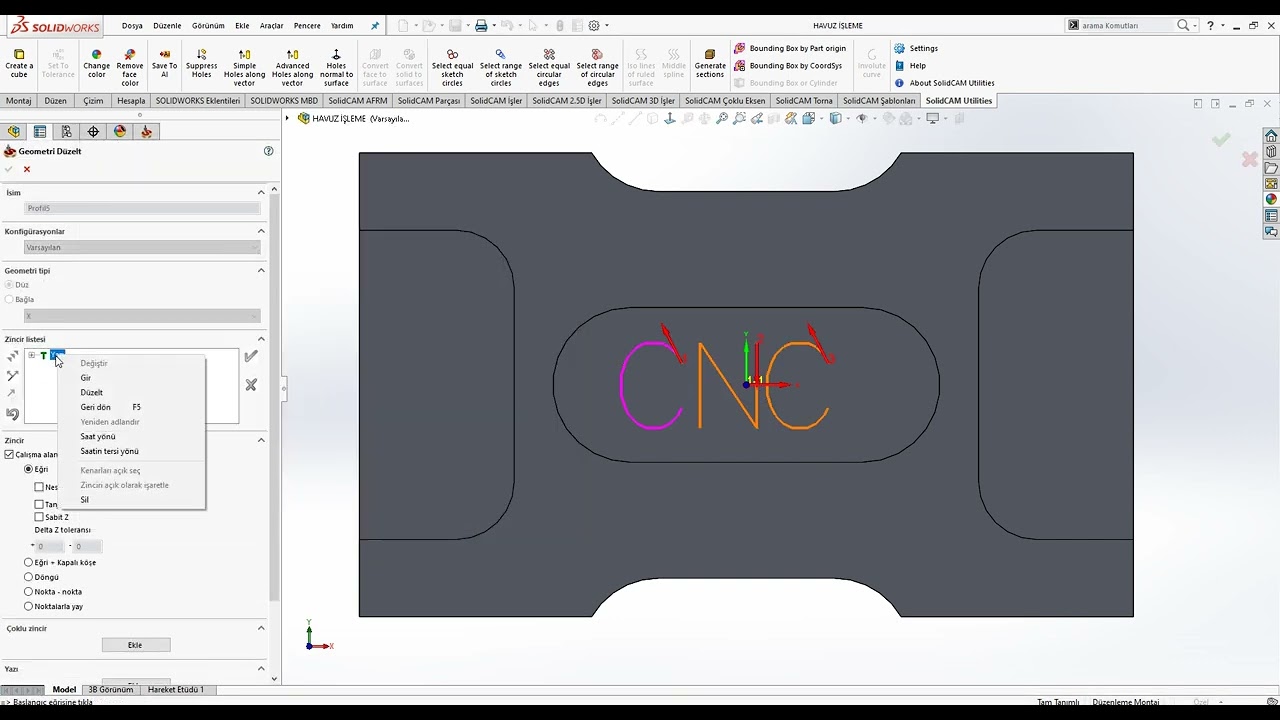Toggle the Çalışma alanı checkbox
This screenshot has width=1280, height=720.
(9, 455)
